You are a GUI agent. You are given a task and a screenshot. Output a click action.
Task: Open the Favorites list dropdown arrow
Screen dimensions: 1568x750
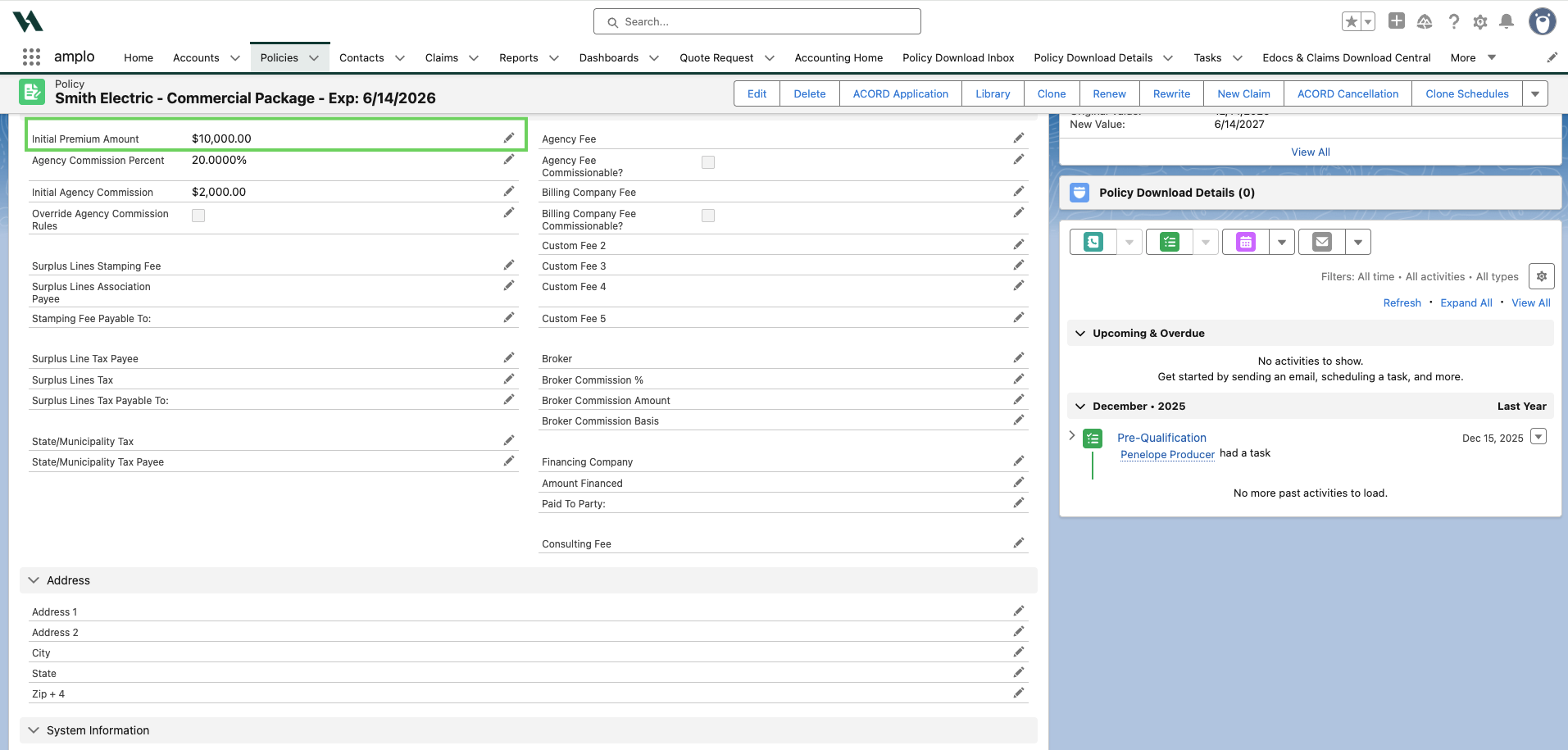1368,21
